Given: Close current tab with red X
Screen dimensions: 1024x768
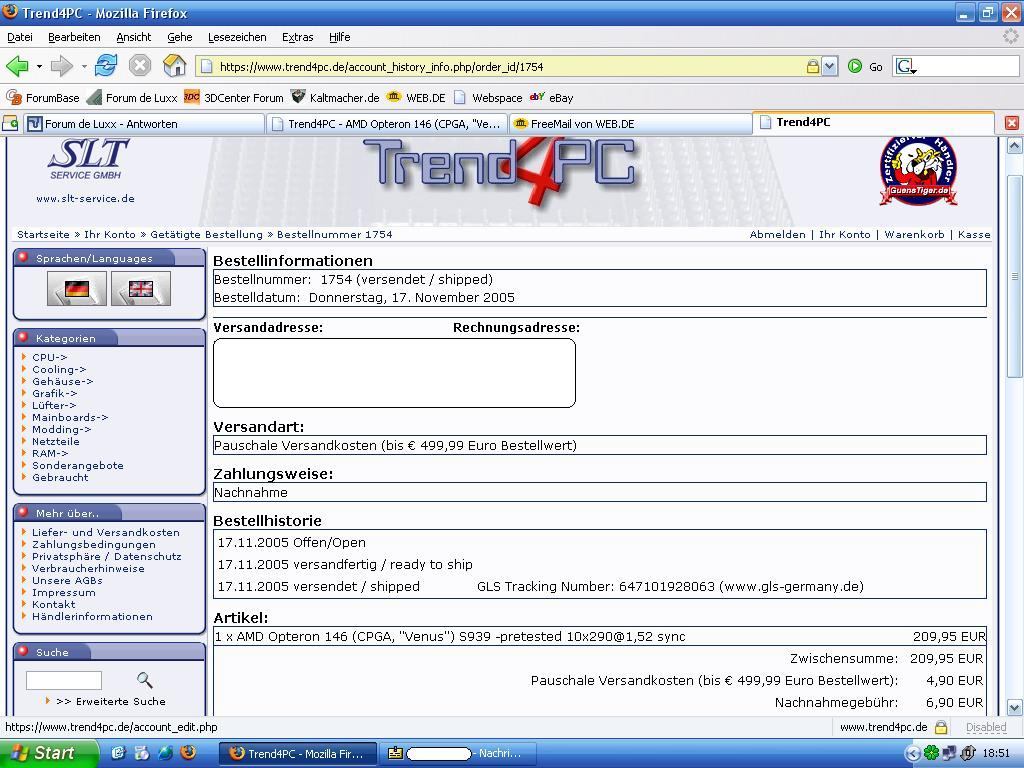Looking at the screenshot, I should click(1012, 123).
